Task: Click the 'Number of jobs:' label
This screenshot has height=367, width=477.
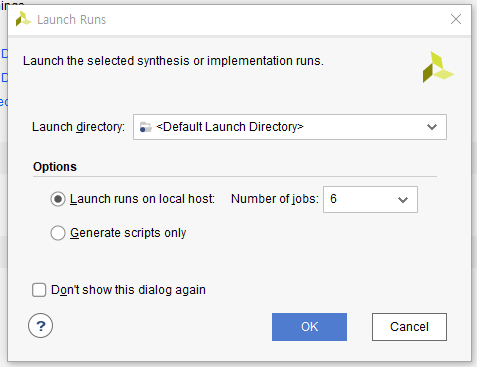Action: coord(275,199)
